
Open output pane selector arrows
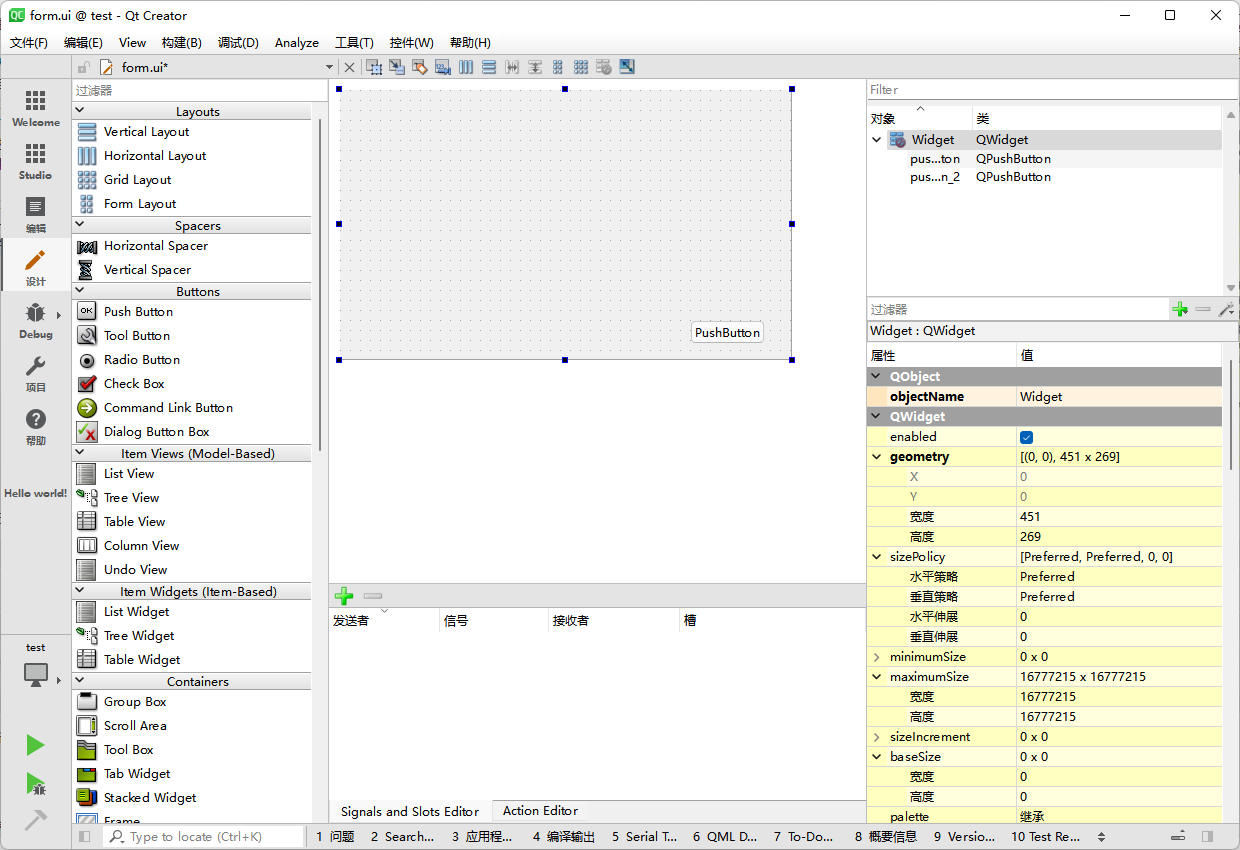pyautogui.click(x=1101, y=837)
